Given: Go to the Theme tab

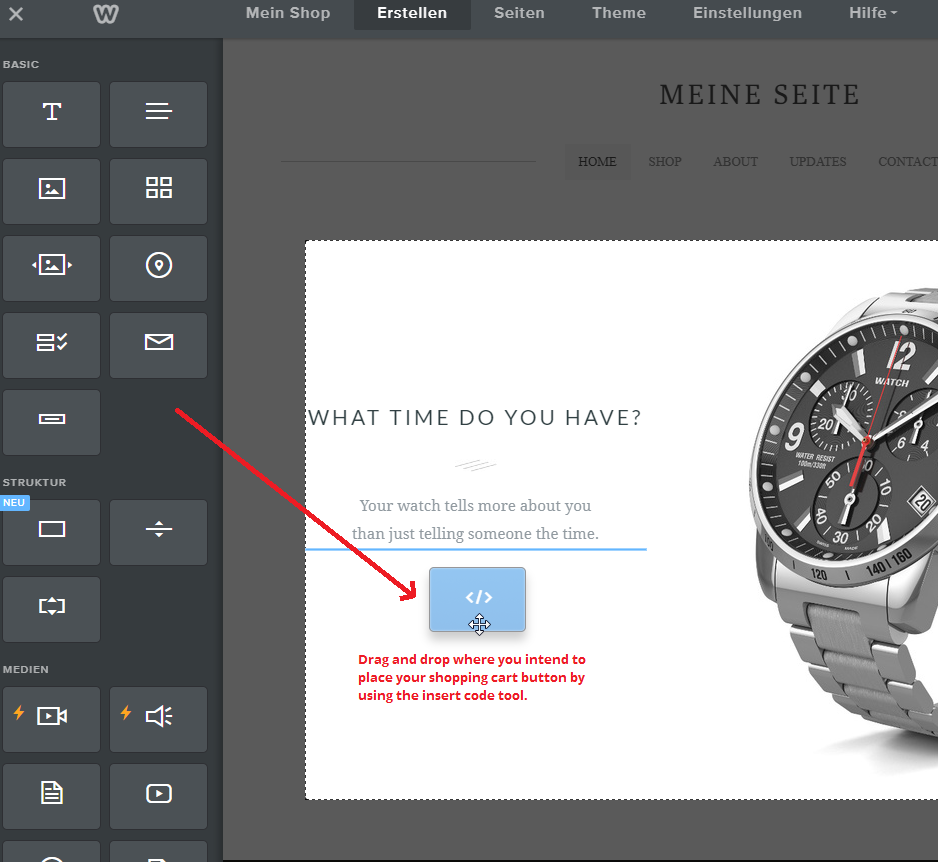Looking at the screenshot, I should 619,13.
